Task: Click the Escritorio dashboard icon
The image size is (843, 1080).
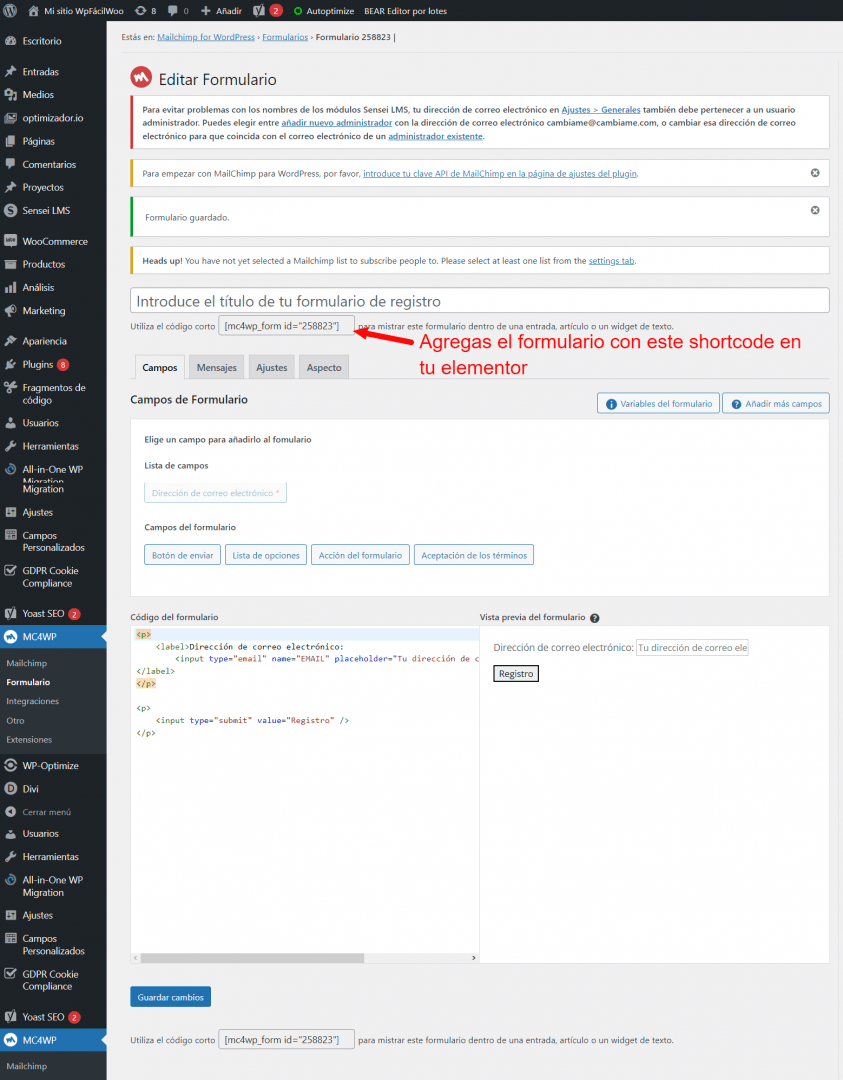Action: click(10, 41)
